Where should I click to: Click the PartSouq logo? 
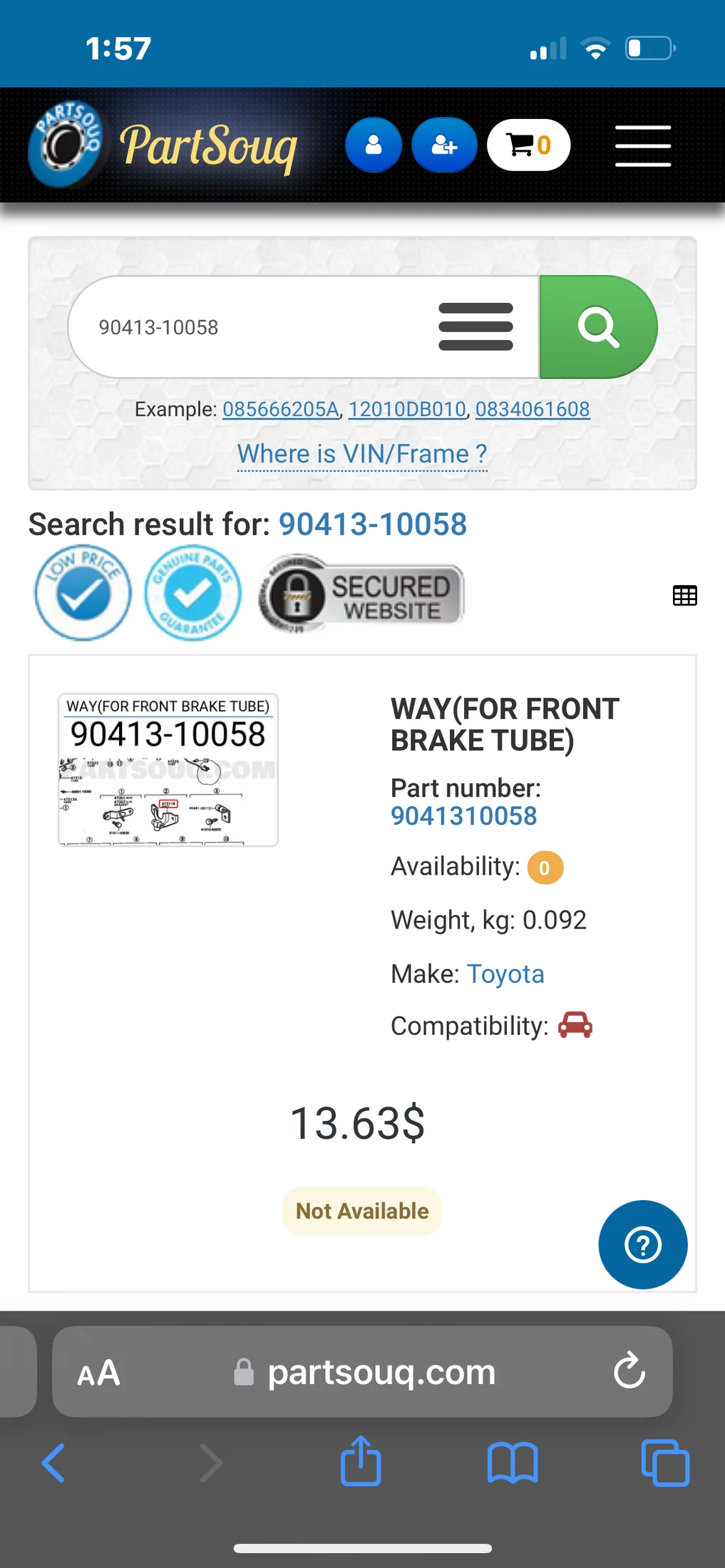click(x=163, y=145)
